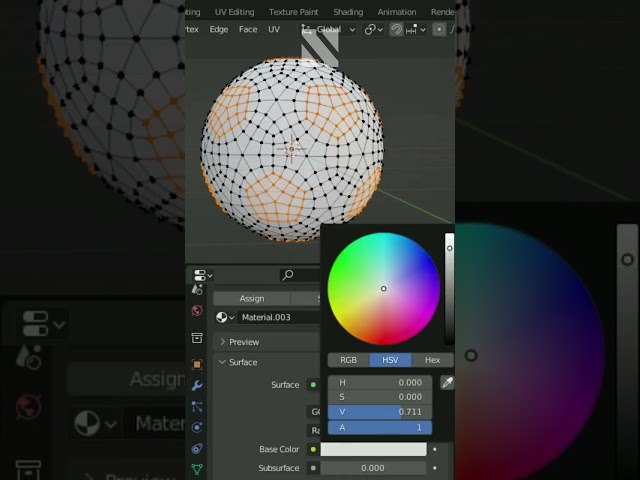Select the HSV color mode
The height and width of the screenshot is (480, 640).
pyautogui.click(x=391, y=360)
